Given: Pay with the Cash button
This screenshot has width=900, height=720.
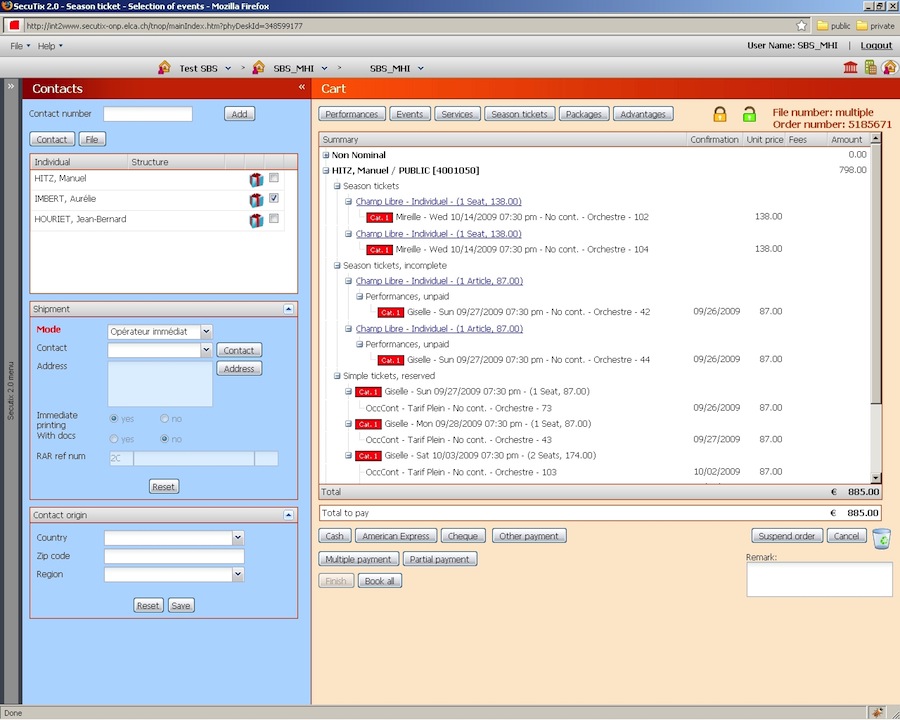Looking at the screenshot, I should point(334,536).
